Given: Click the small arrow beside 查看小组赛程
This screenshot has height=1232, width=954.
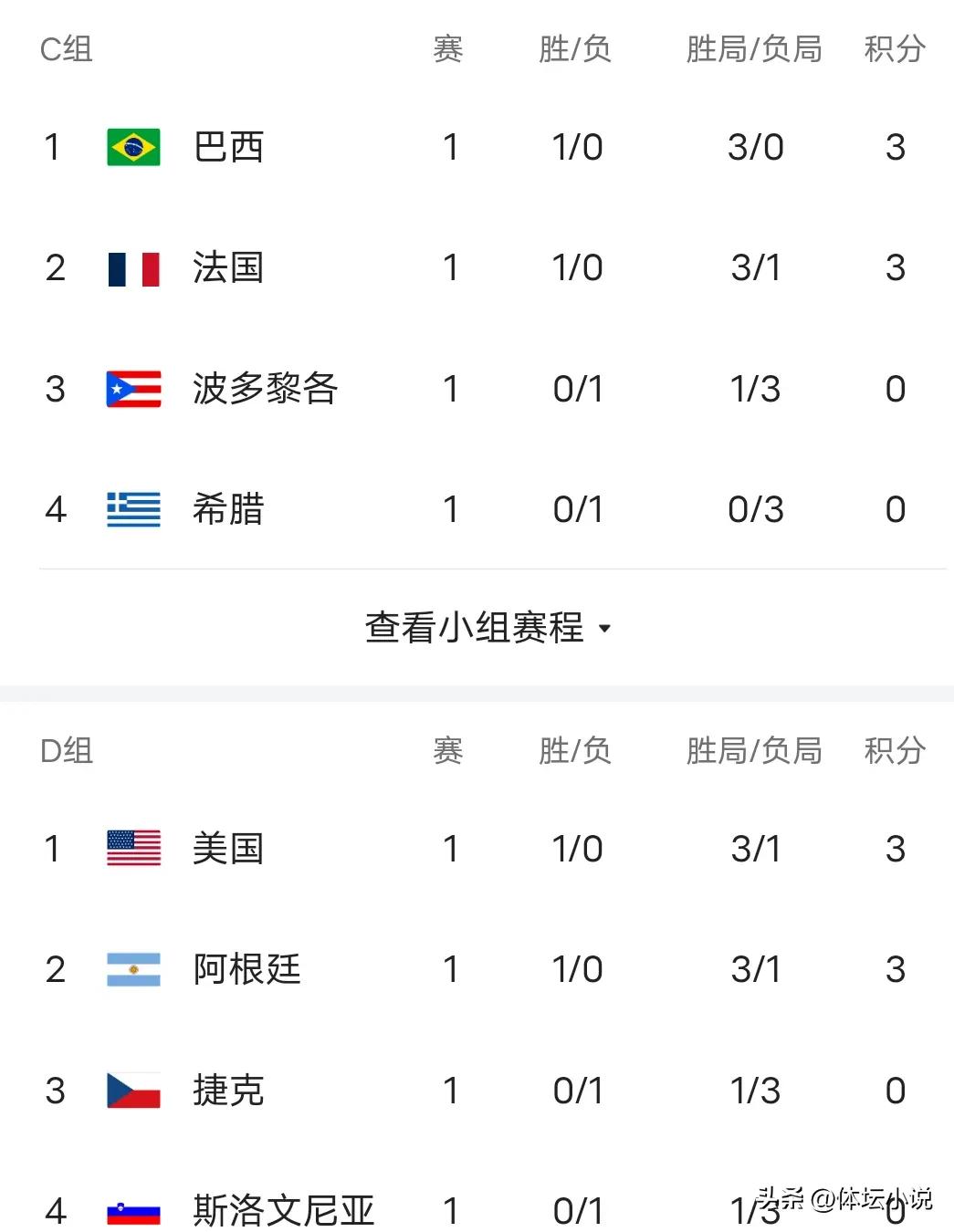Looking at the screenshot, I should coord(603,629).
